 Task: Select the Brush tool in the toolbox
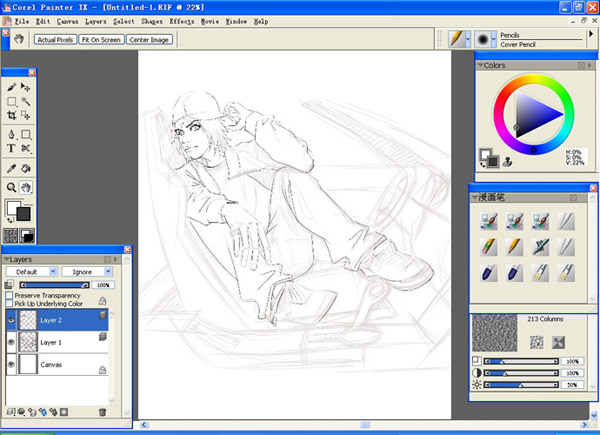click(x=11, y=88)
